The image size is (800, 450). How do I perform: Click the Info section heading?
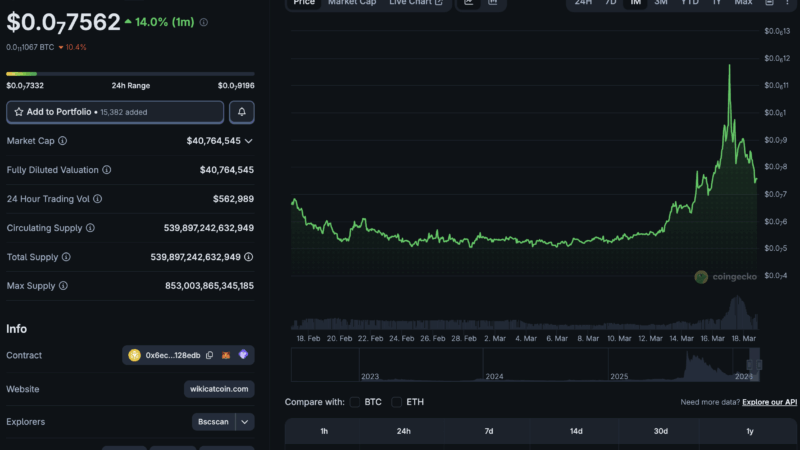(16, 329)
